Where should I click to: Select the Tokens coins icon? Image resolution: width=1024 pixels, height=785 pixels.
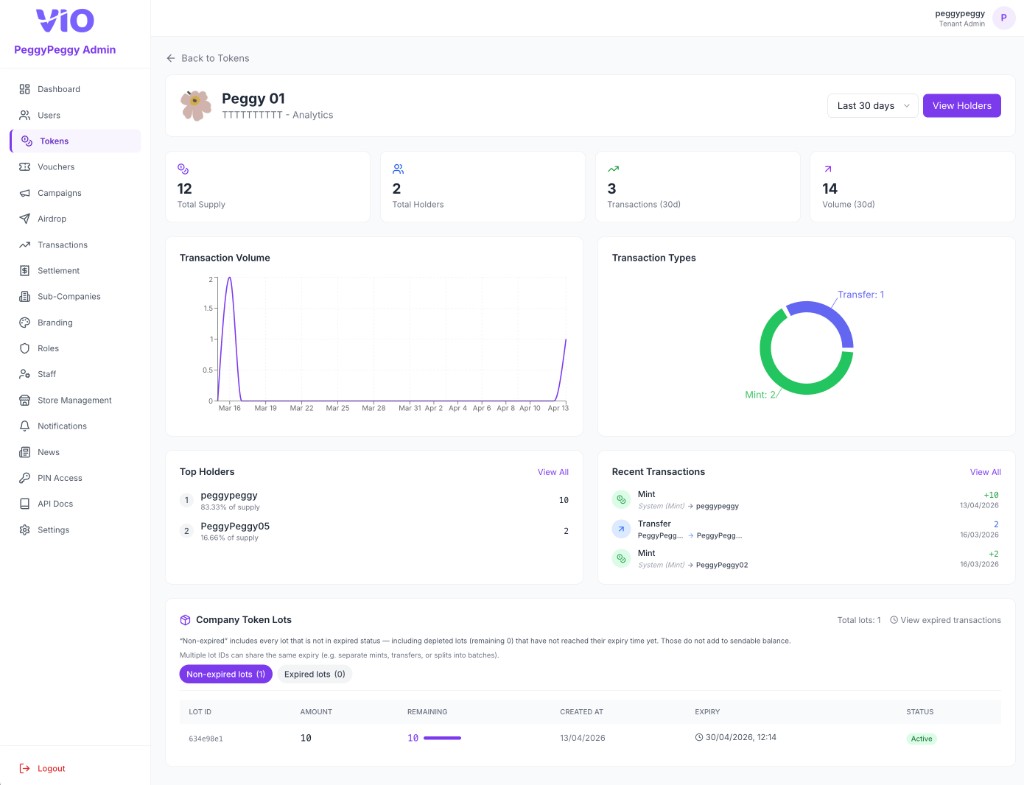[27, 141]
